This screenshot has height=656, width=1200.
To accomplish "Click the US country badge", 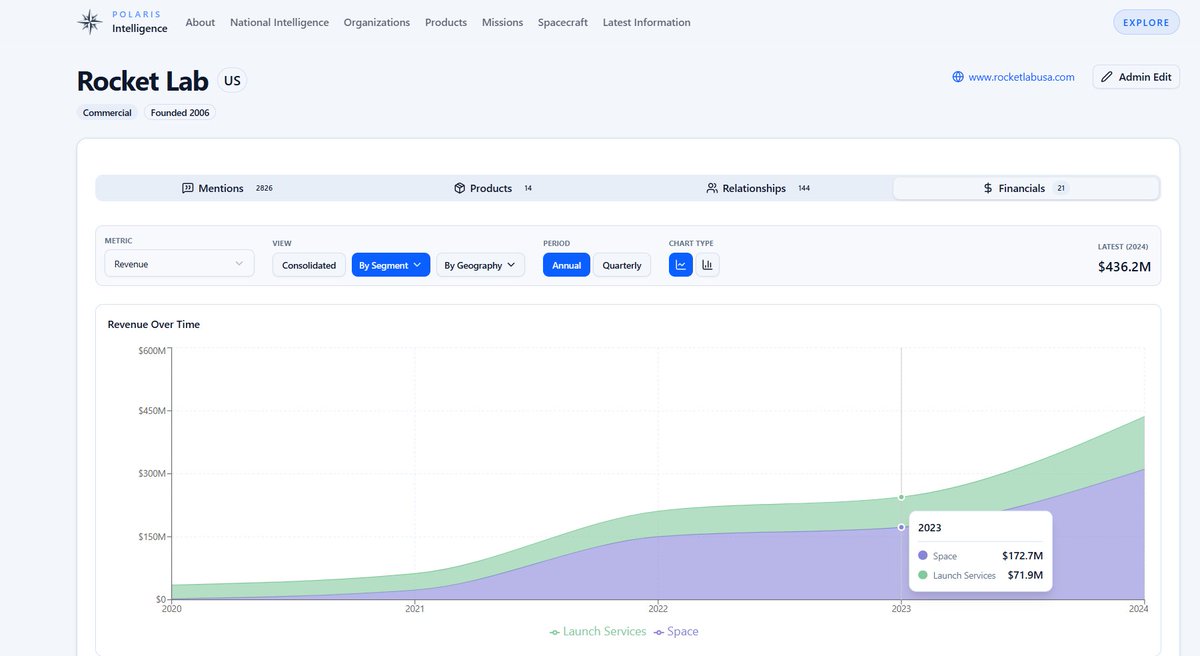I will tap(231, 80).
